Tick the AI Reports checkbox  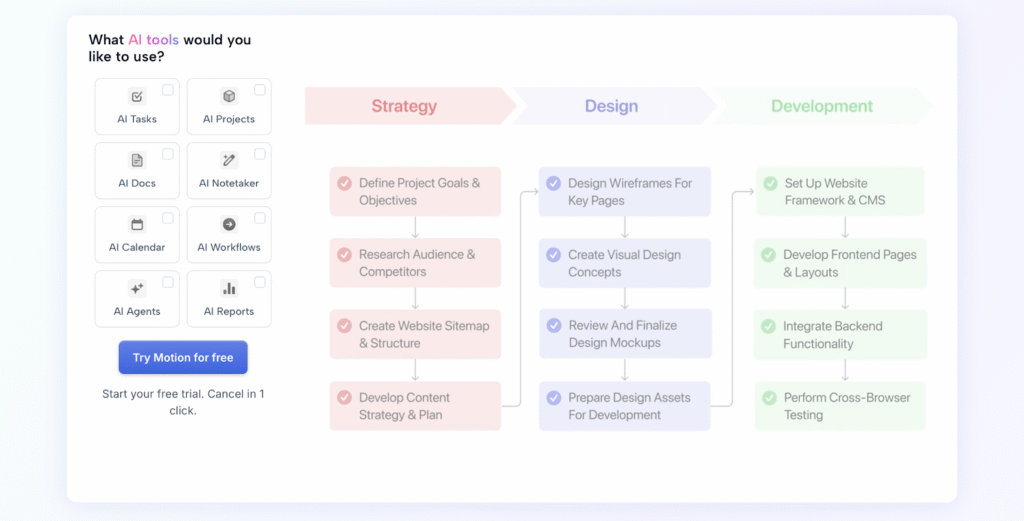click(260, 282)
